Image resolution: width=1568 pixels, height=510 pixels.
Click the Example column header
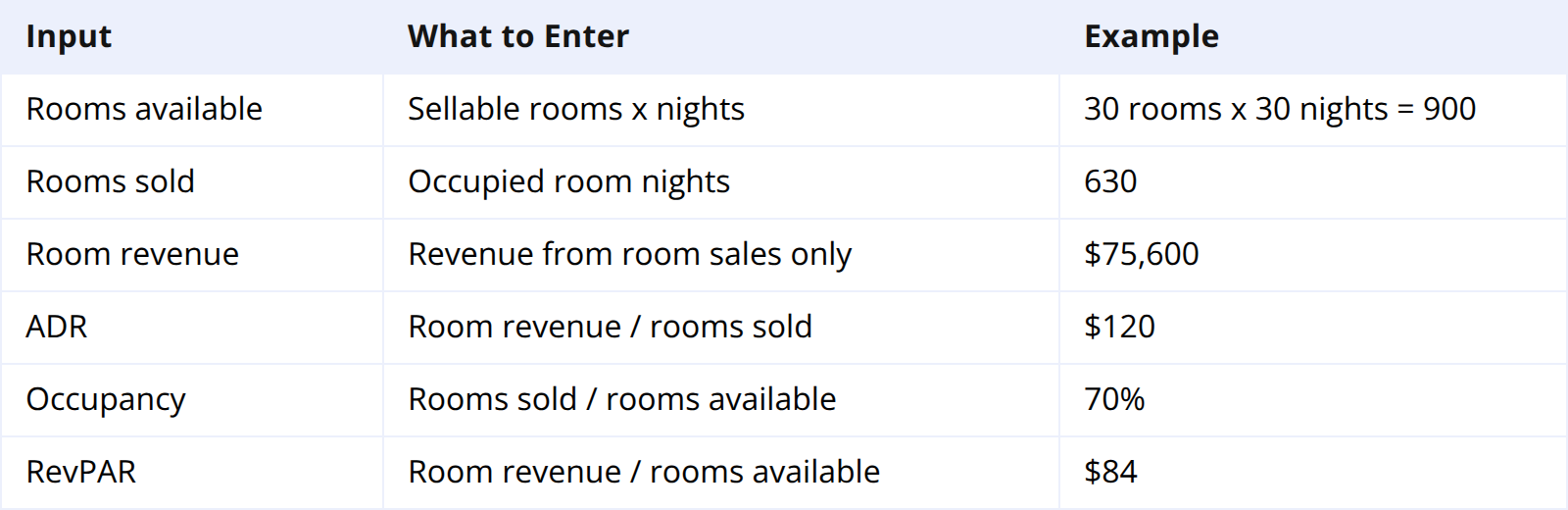[1151, 36]
